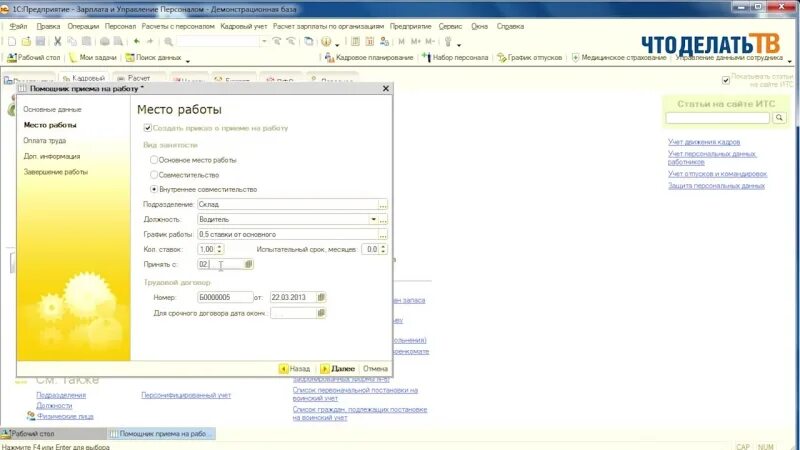Click the Cut scissors icon
Screen dimensions: 800x450
click(58, 41)
